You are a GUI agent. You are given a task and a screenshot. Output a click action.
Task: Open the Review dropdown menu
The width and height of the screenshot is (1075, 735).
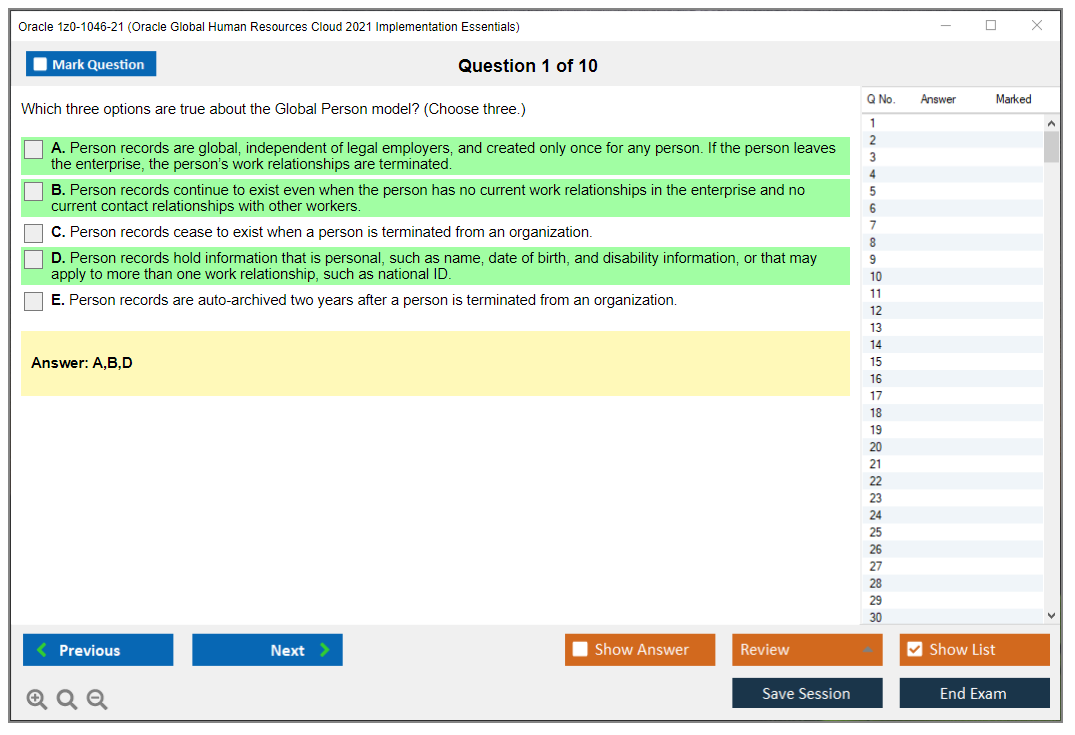pos(807,649)
